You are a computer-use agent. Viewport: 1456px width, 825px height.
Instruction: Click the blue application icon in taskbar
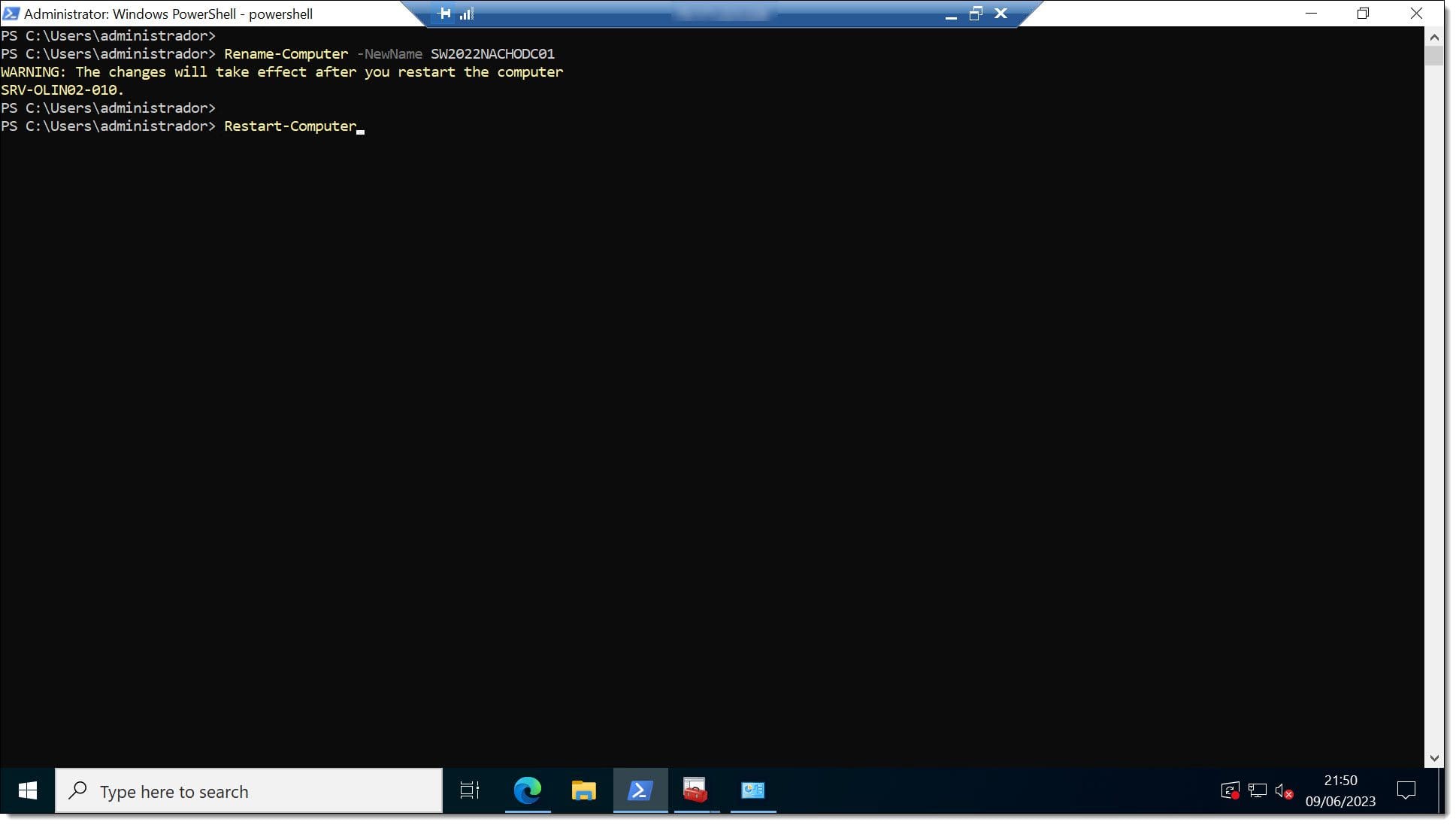[640, 791]
